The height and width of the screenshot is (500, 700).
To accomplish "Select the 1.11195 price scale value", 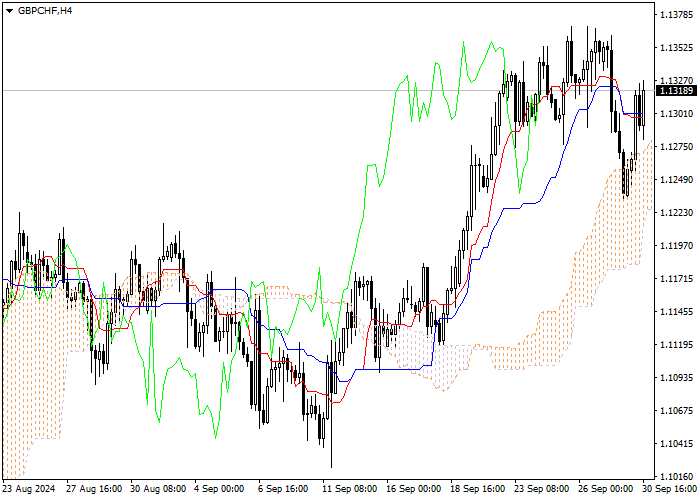I will pos(677,345).
